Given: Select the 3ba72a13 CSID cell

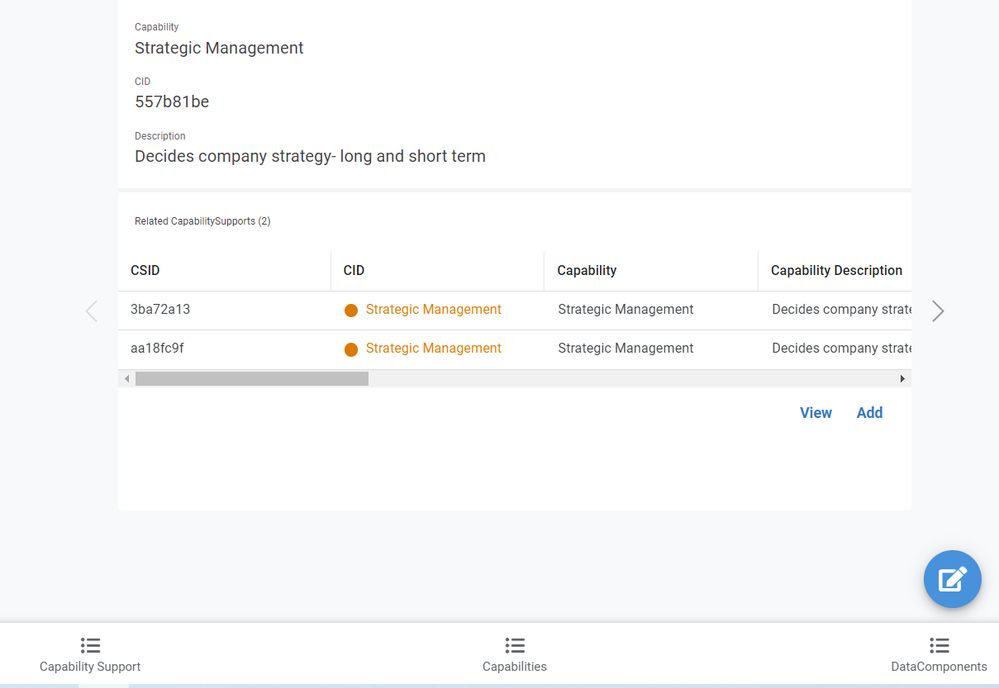Looking at the screenshot, I should tap(224, 310).
